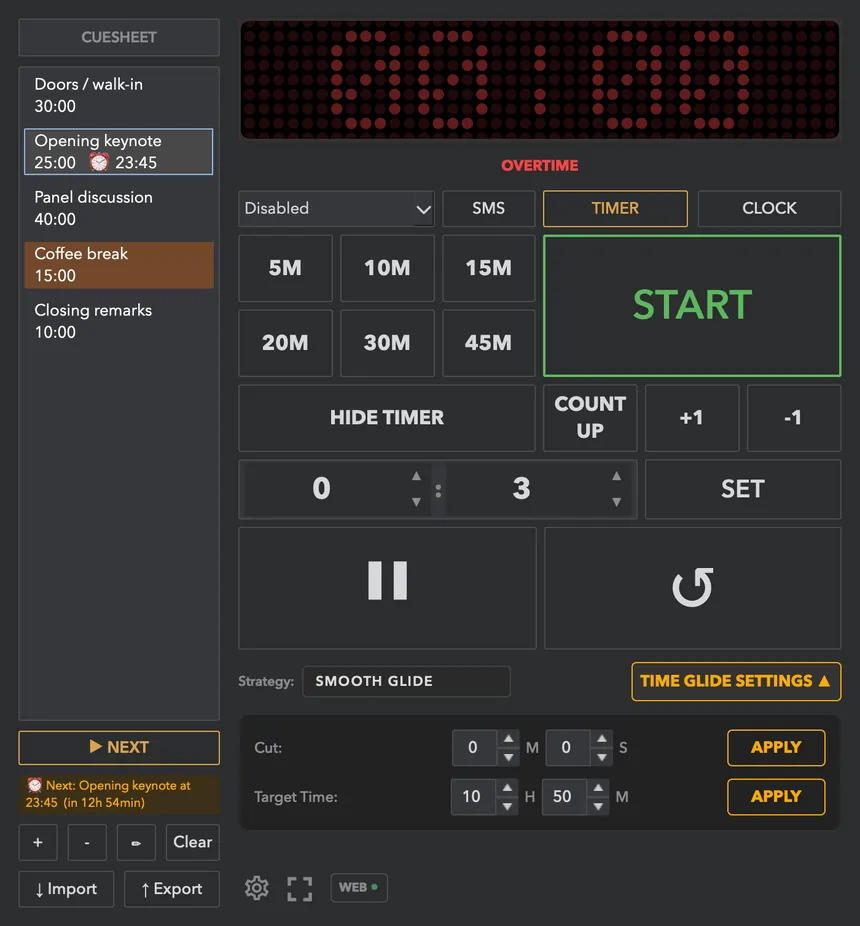The height and width of the screenshot is (926, 860).
Task: Click Target Time hours field
Action: click(x=473, y=797)
